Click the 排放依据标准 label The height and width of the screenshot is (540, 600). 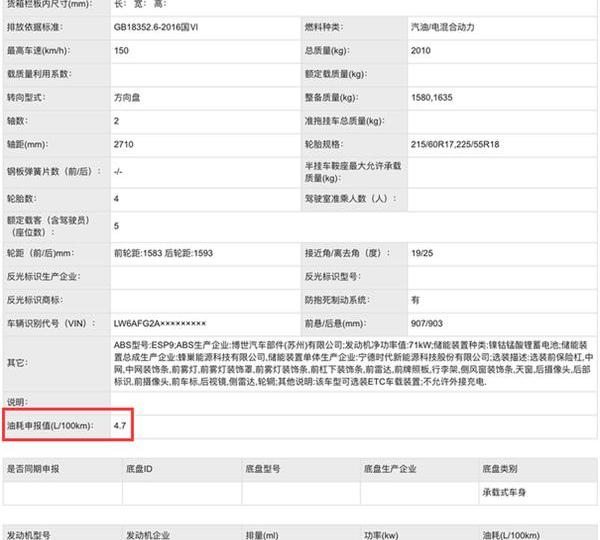pos(35,27)
